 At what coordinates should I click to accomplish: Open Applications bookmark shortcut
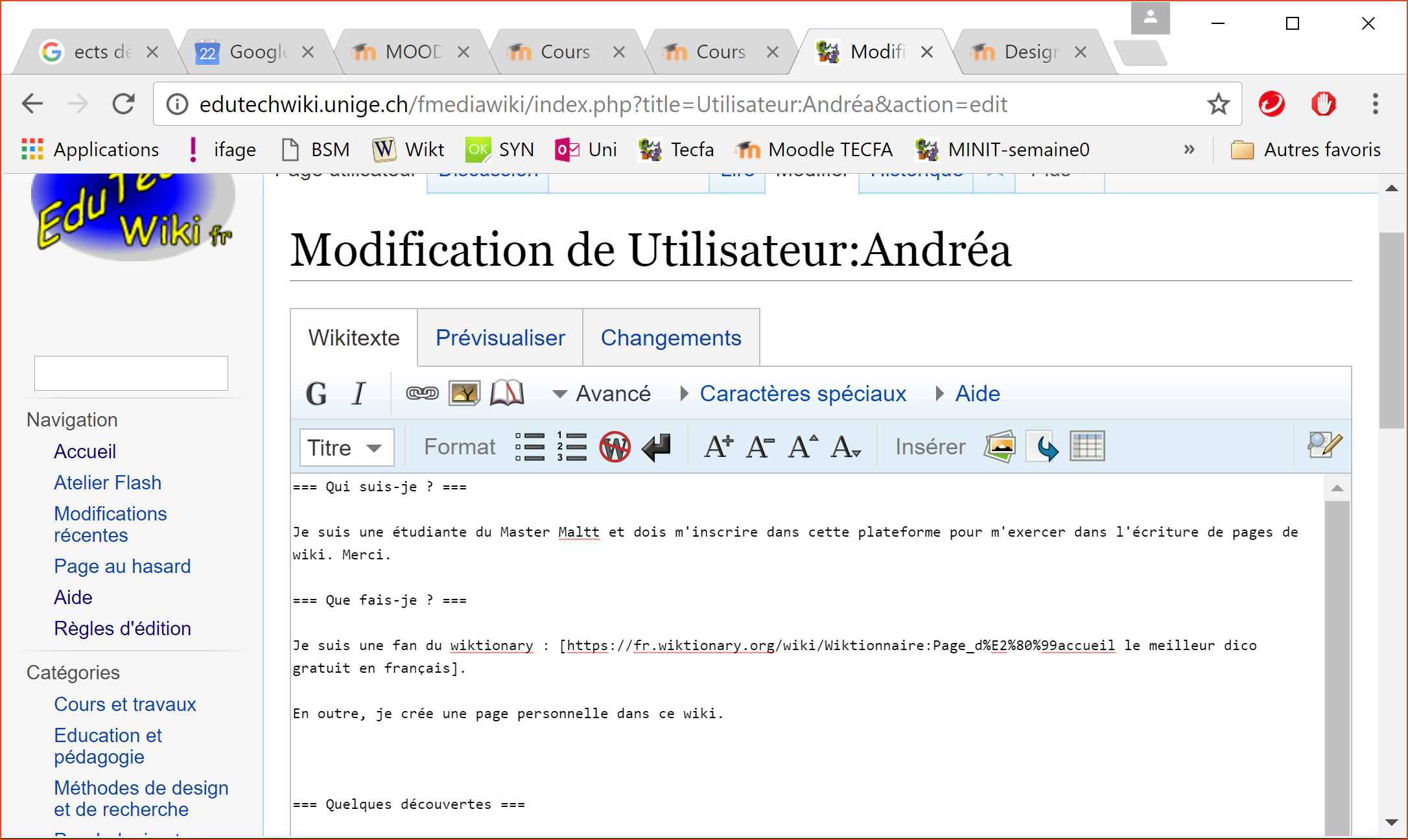pos(90,150)
